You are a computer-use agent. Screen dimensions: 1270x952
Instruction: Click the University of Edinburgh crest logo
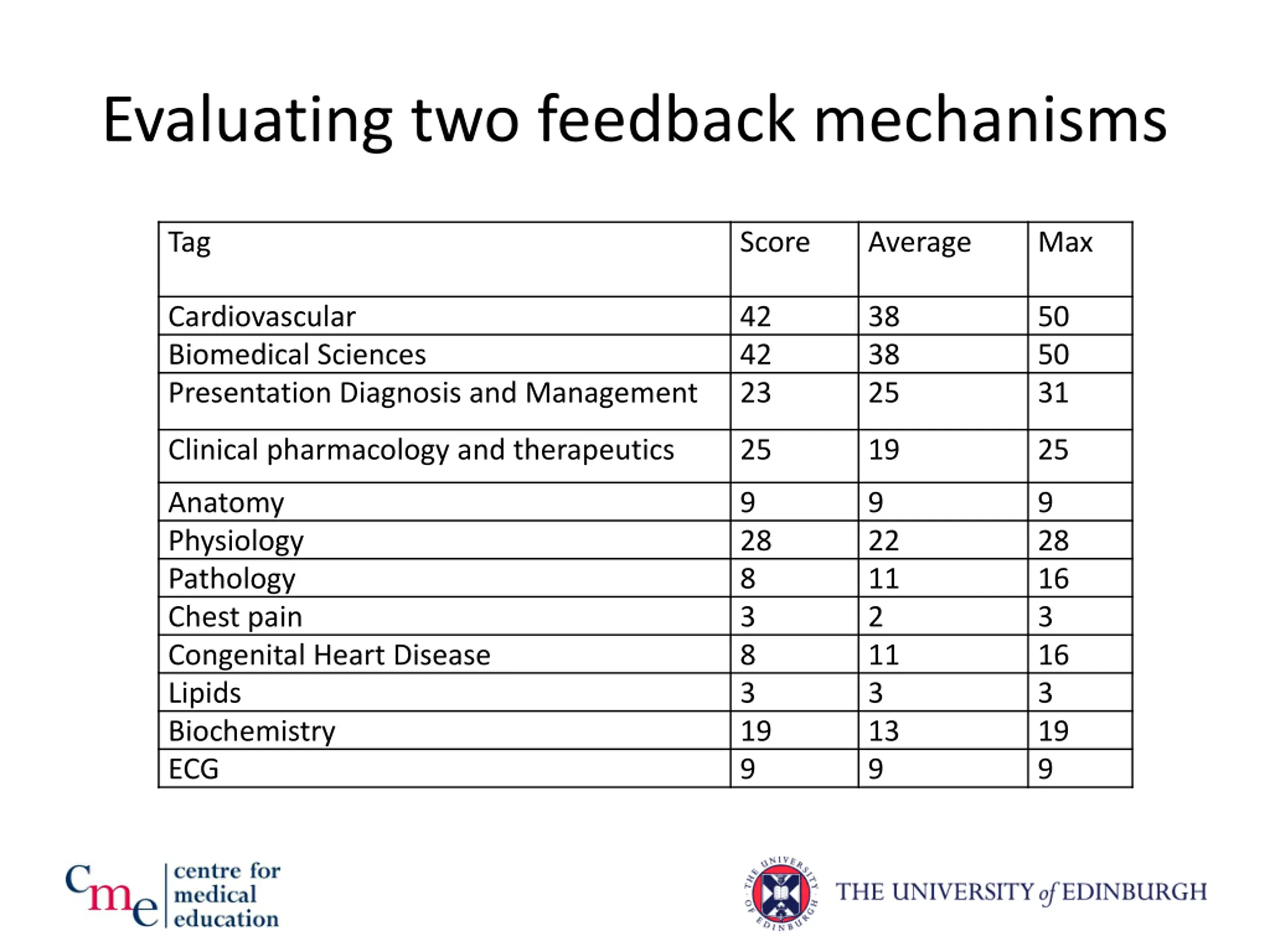tap(781, 893)
